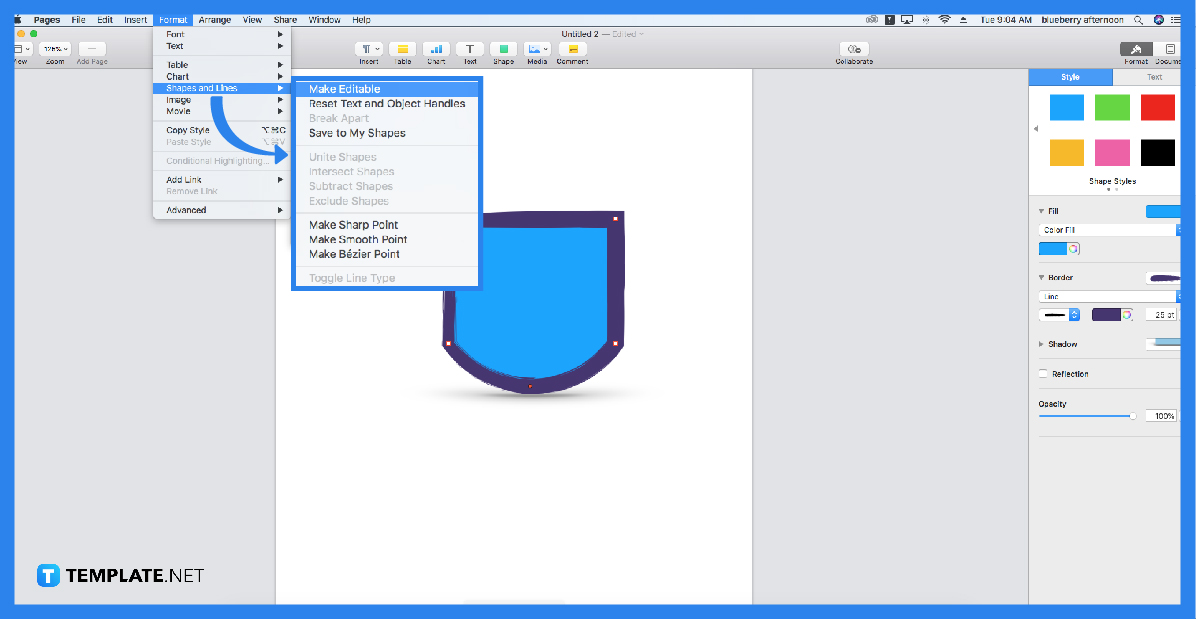The width and height of the screenshot is (1196, 619).
Task: Select Make Smooth Point option
Action: click(357, 239)
